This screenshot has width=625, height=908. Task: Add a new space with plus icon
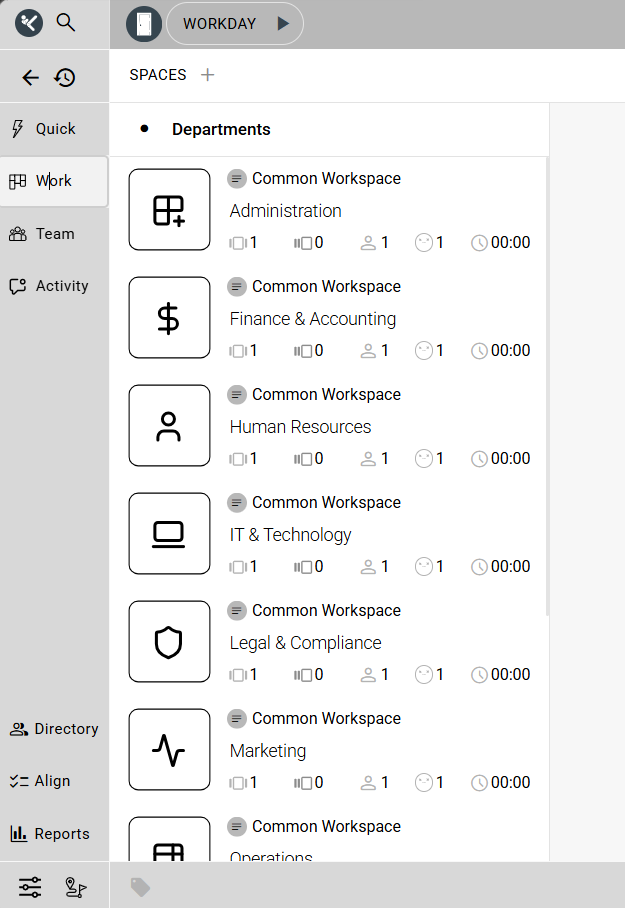click(207, 75)
